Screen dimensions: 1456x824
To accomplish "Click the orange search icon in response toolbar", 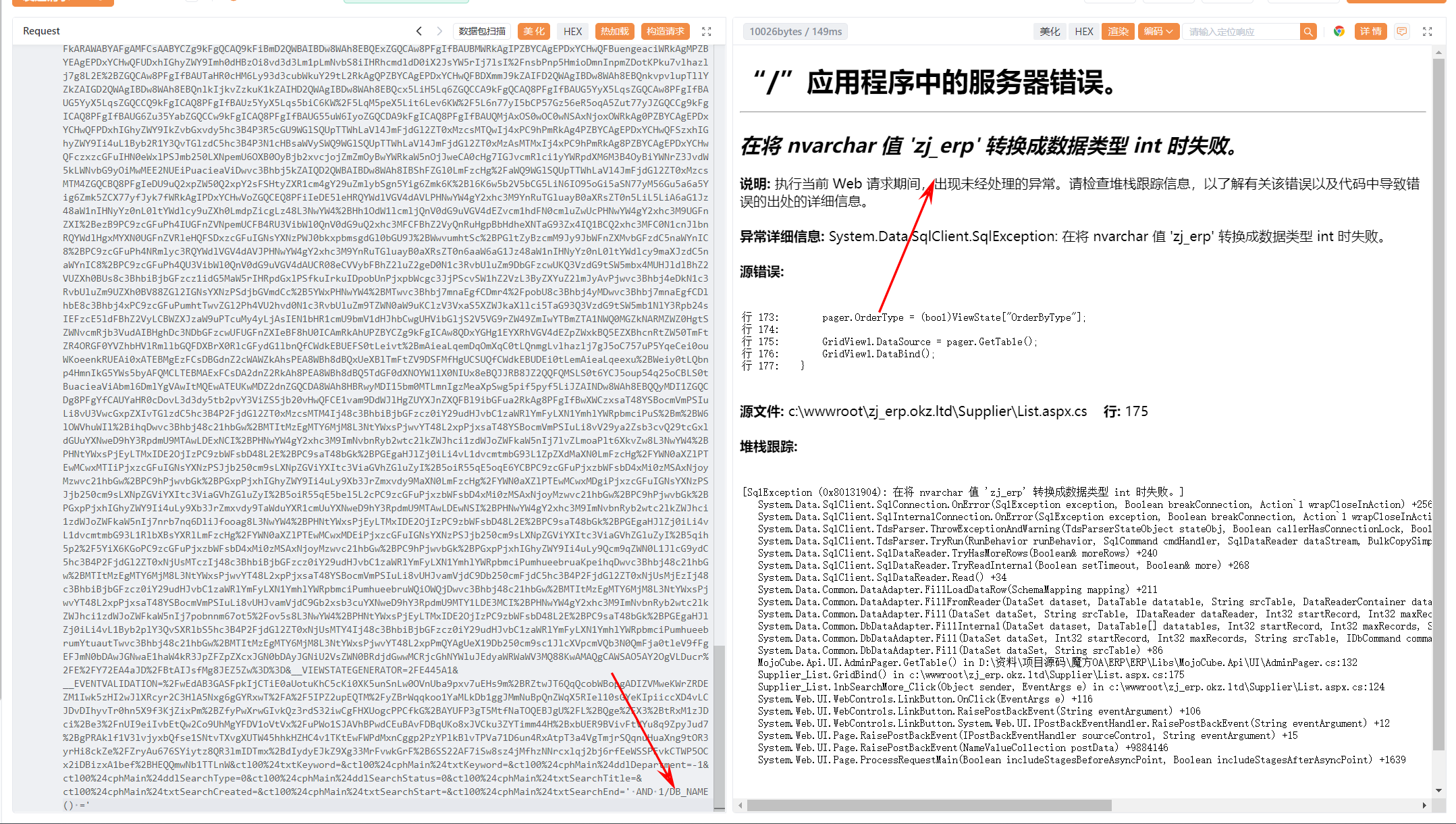I will point(1308,31).
